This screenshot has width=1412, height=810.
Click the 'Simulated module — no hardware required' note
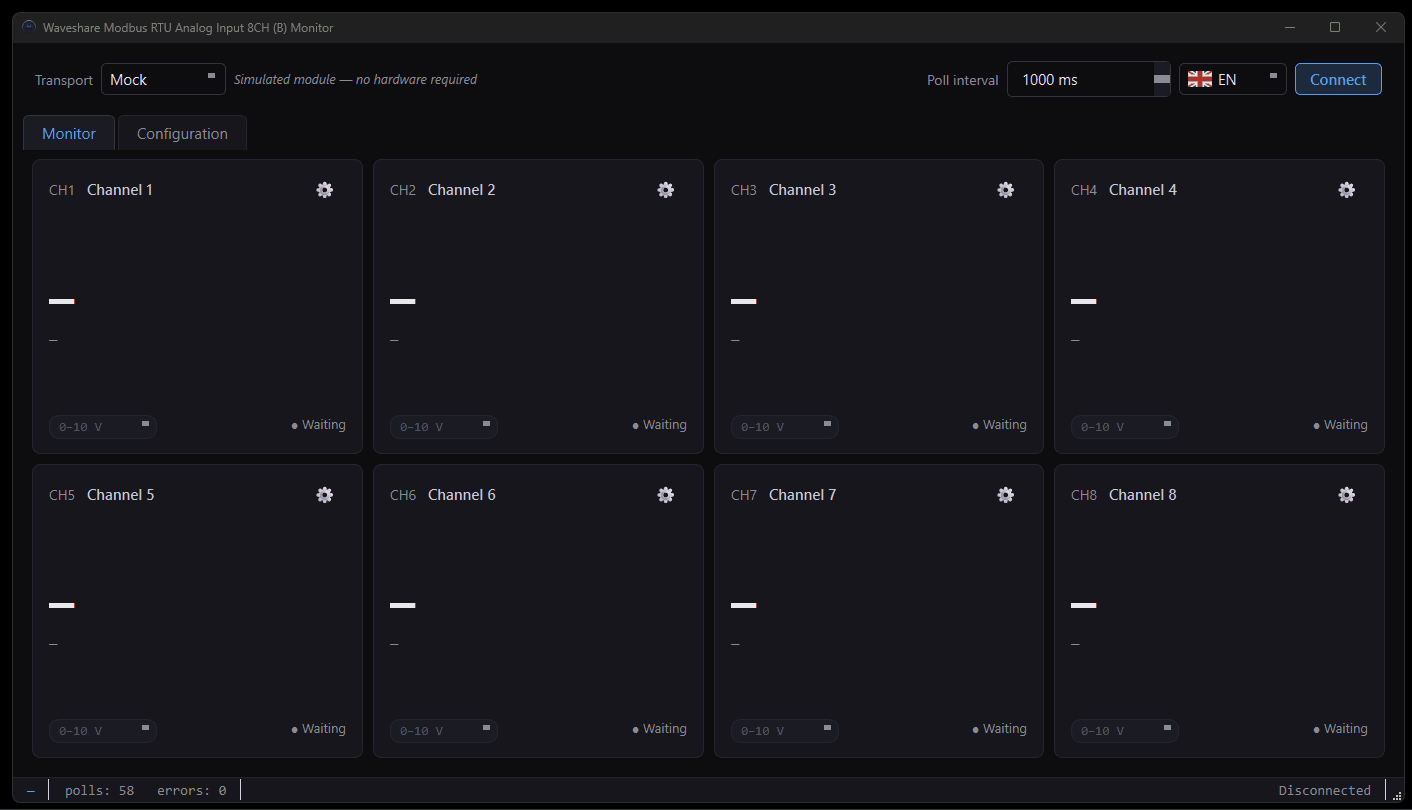tap(355, 80)
